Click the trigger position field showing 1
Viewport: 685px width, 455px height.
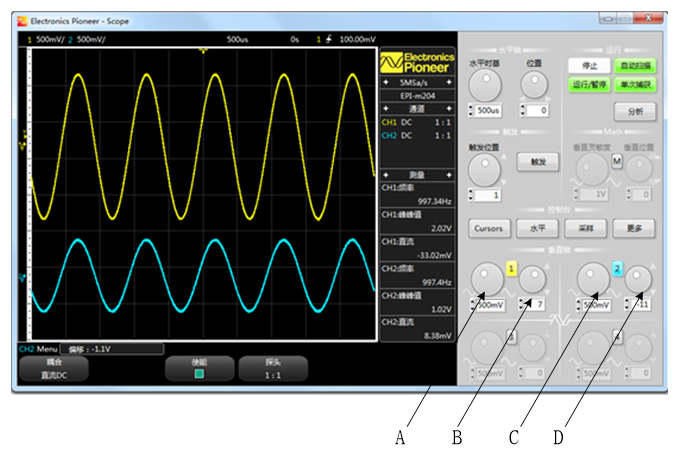tap(488, 195)
